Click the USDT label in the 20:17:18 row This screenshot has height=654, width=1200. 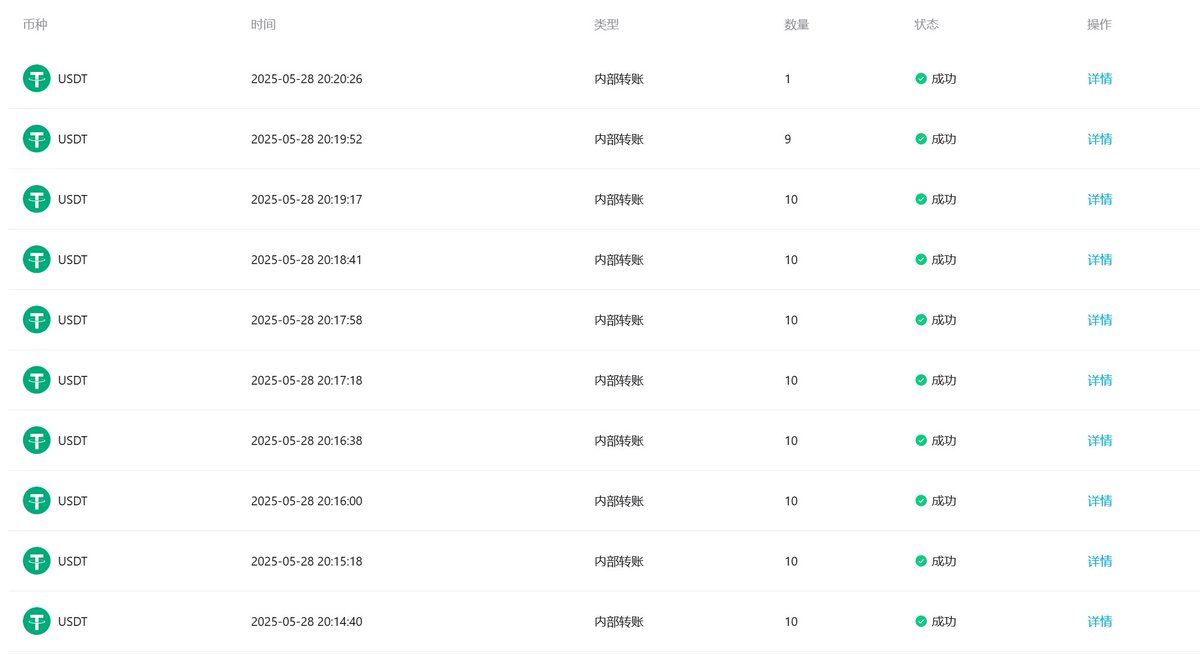point(73,380)
